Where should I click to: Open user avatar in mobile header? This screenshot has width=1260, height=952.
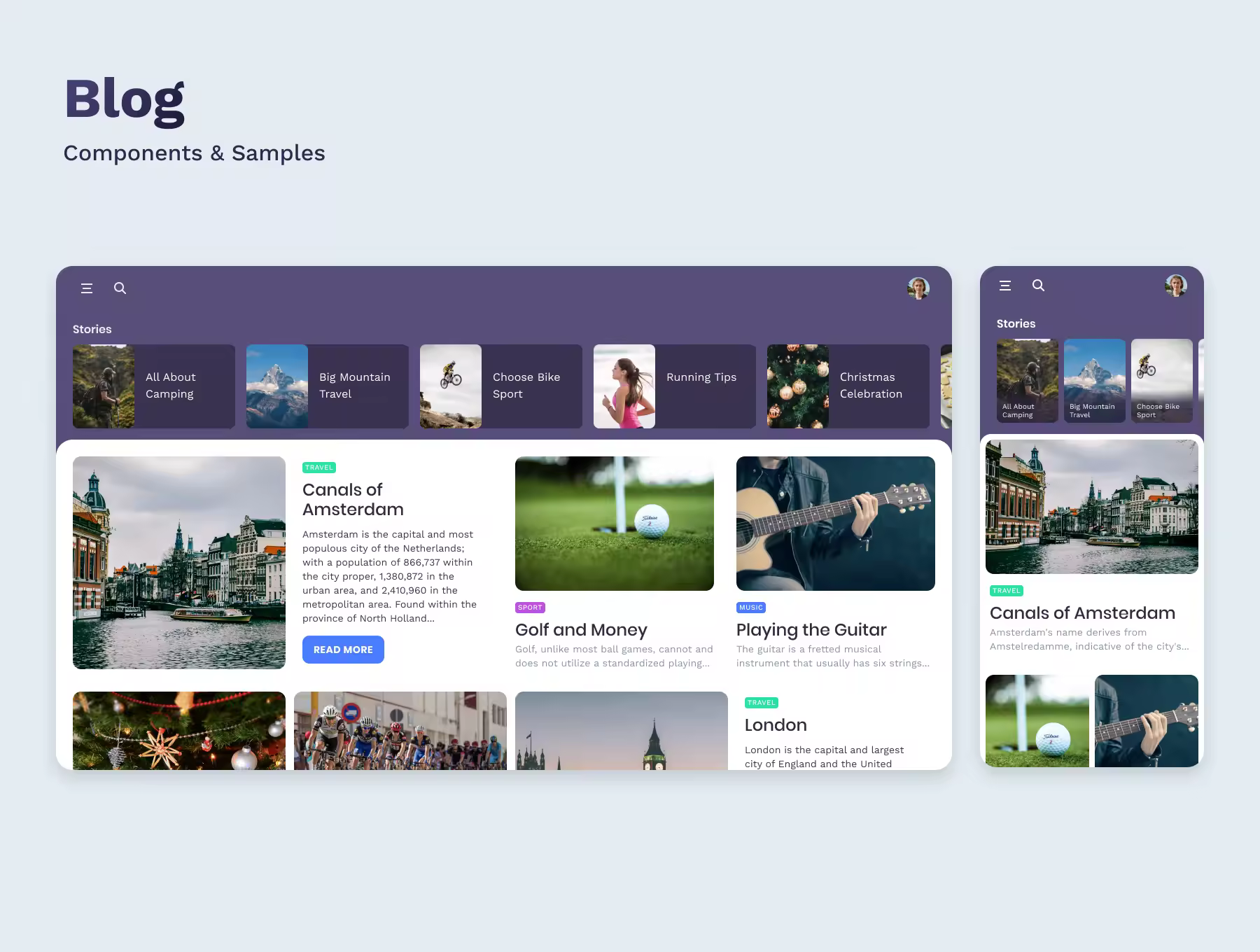pos(1176,286)
